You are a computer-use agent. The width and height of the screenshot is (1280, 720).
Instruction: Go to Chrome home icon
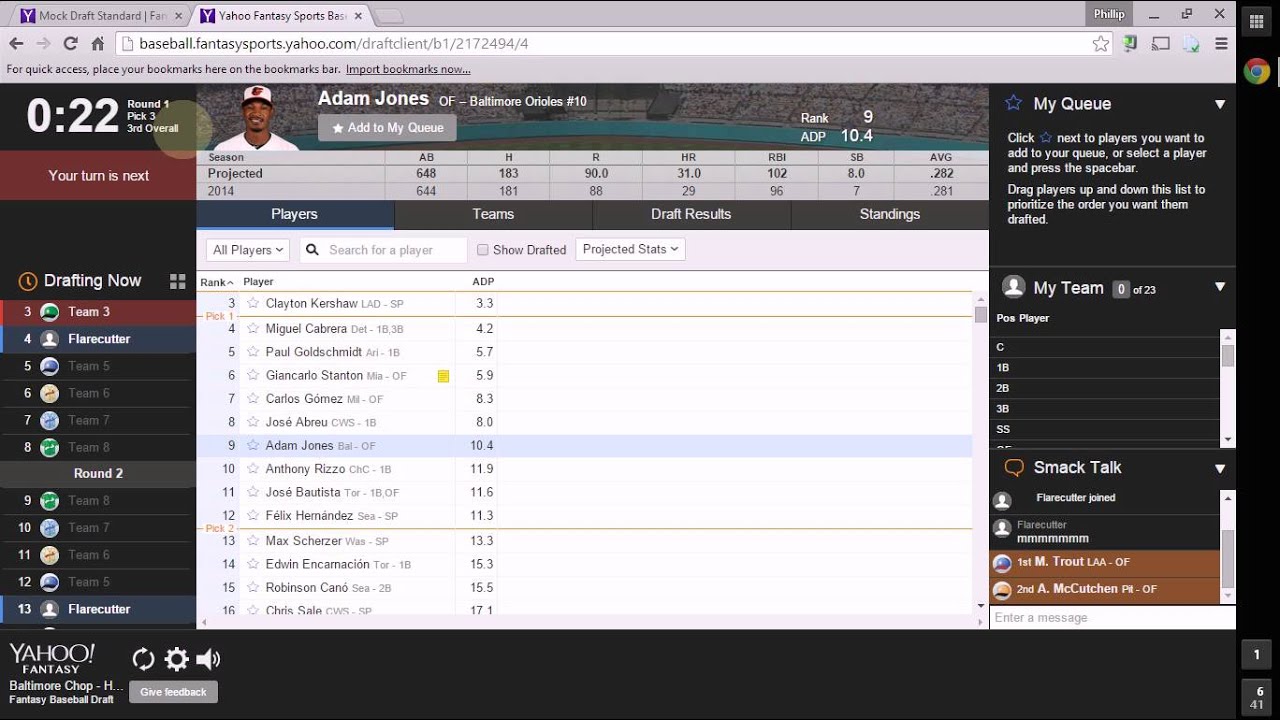98,44
